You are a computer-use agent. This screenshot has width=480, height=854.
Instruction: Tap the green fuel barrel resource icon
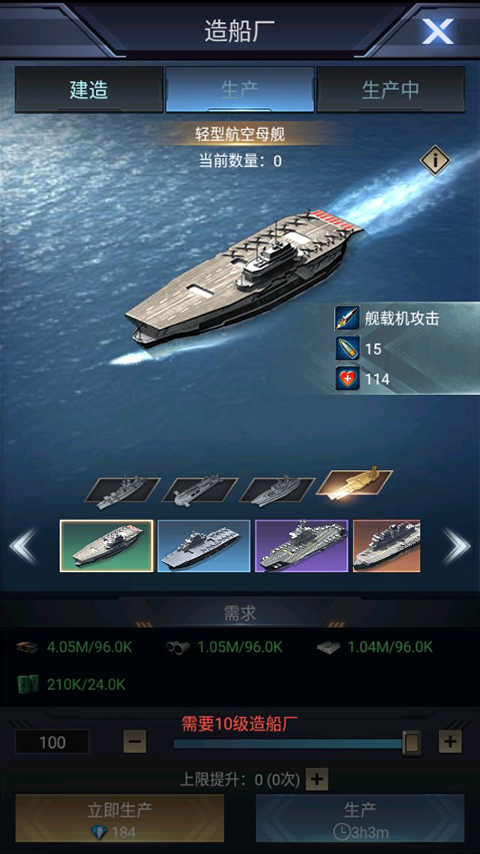tap(27, 684)
